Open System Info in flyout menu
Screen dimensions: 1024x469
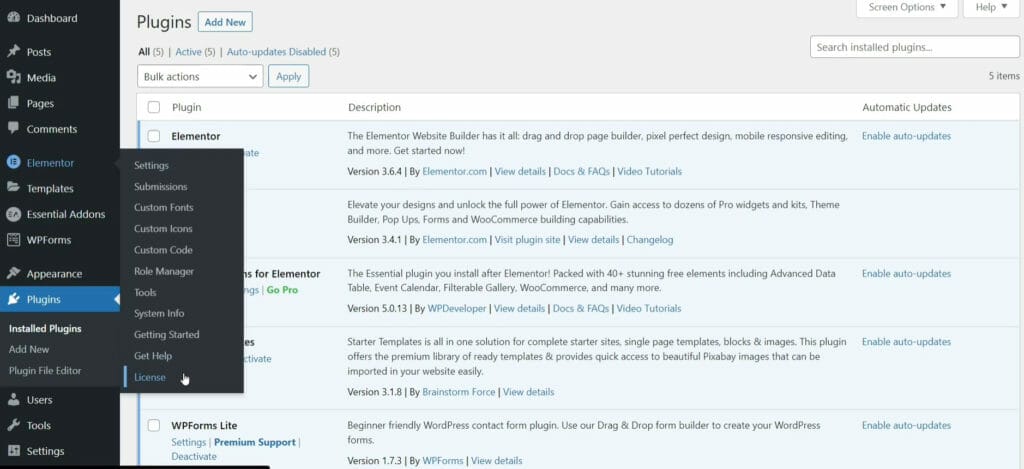coord(159,313)
